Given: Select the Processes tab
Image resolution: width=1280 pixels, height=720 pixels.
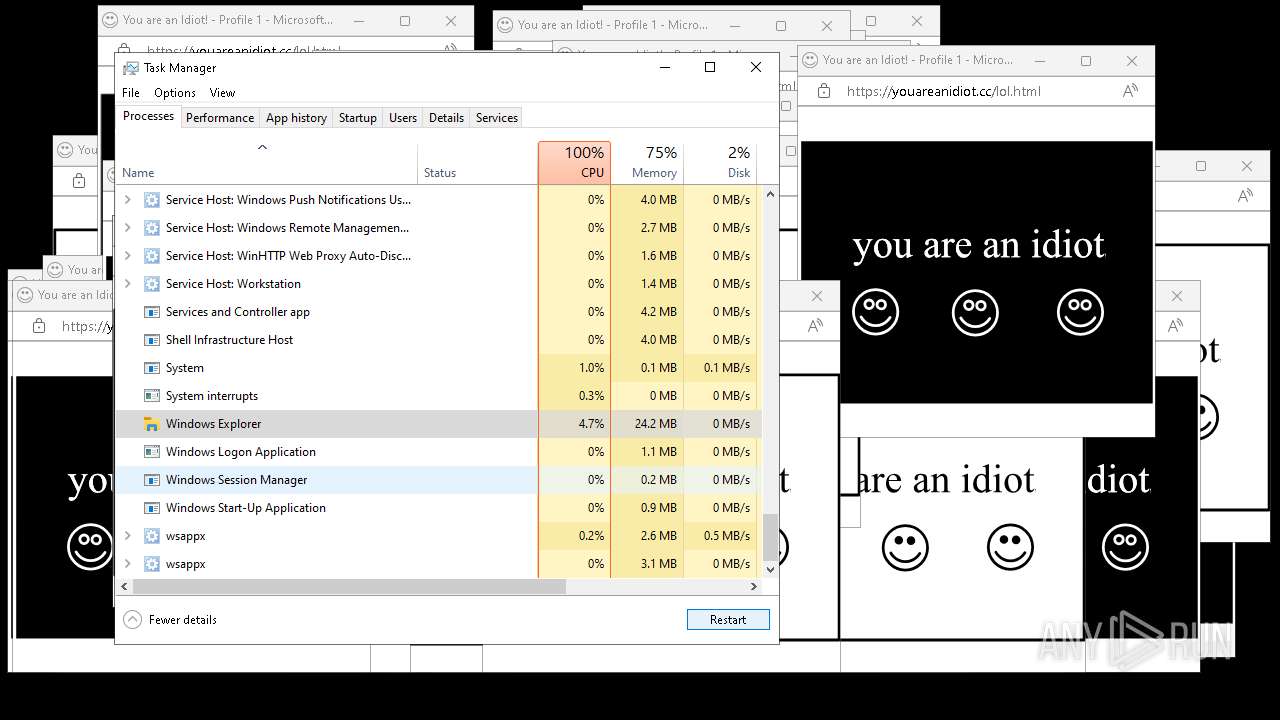Looking at the screenshot, I should click(148, 116).
